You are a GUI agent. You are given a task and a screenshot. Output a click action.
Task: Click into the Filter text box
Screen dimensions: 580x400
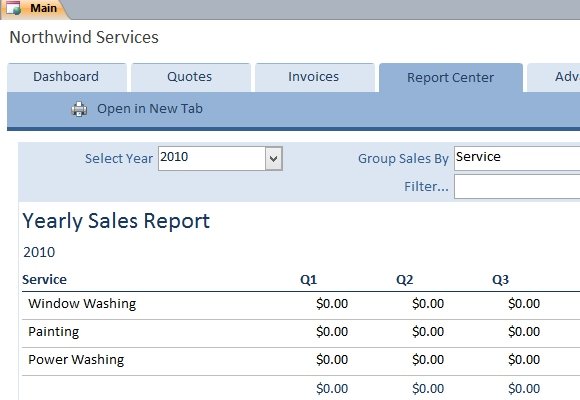tap(517, 187)
